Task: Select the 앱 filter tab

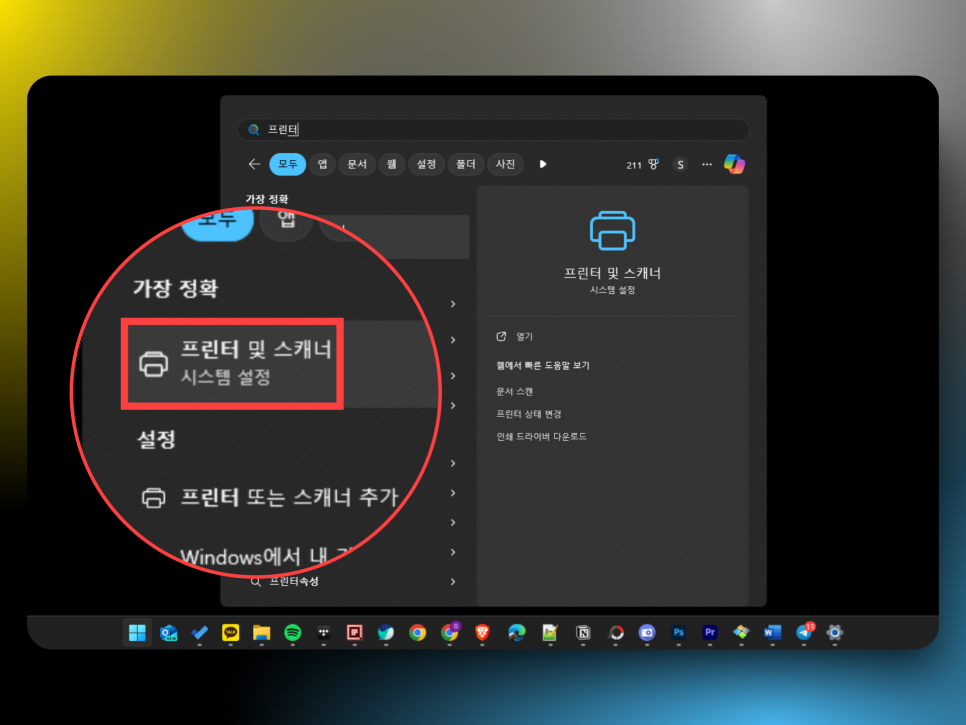Action: (322, 164)
